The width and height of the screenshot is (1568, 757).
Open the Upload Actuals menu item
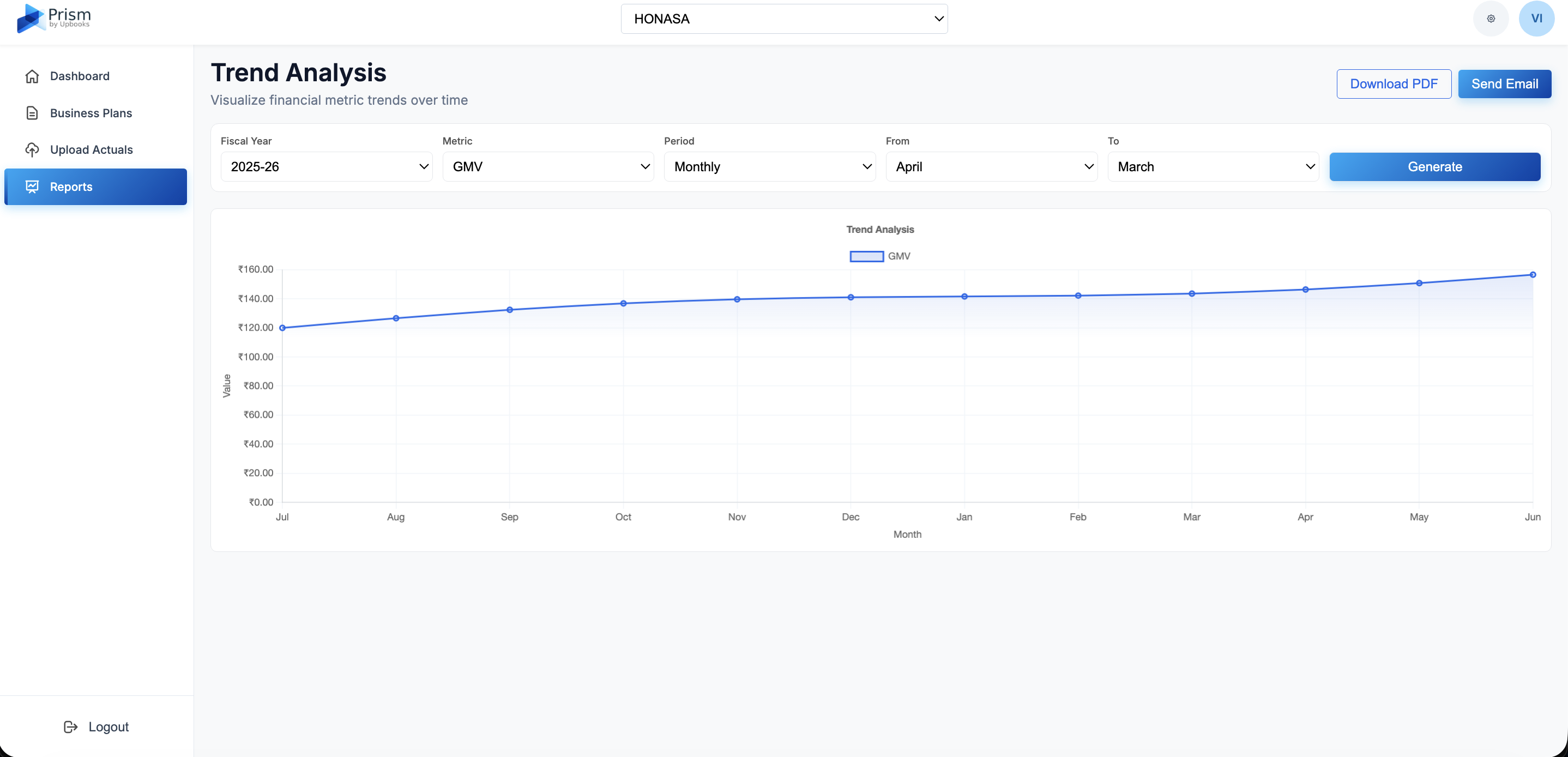pyautogui.click(x=91, y=150)
